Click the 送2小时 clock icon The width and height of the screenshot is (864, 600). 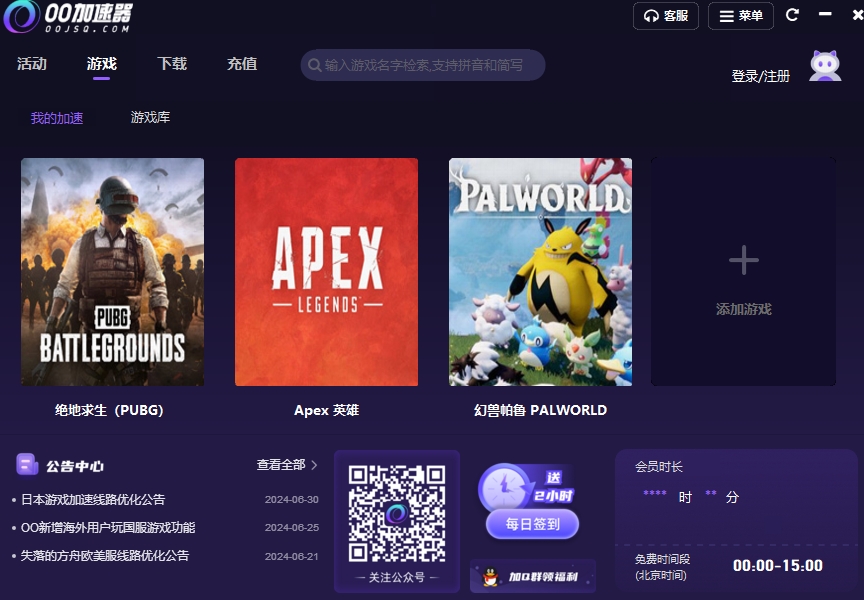point(505,487)
